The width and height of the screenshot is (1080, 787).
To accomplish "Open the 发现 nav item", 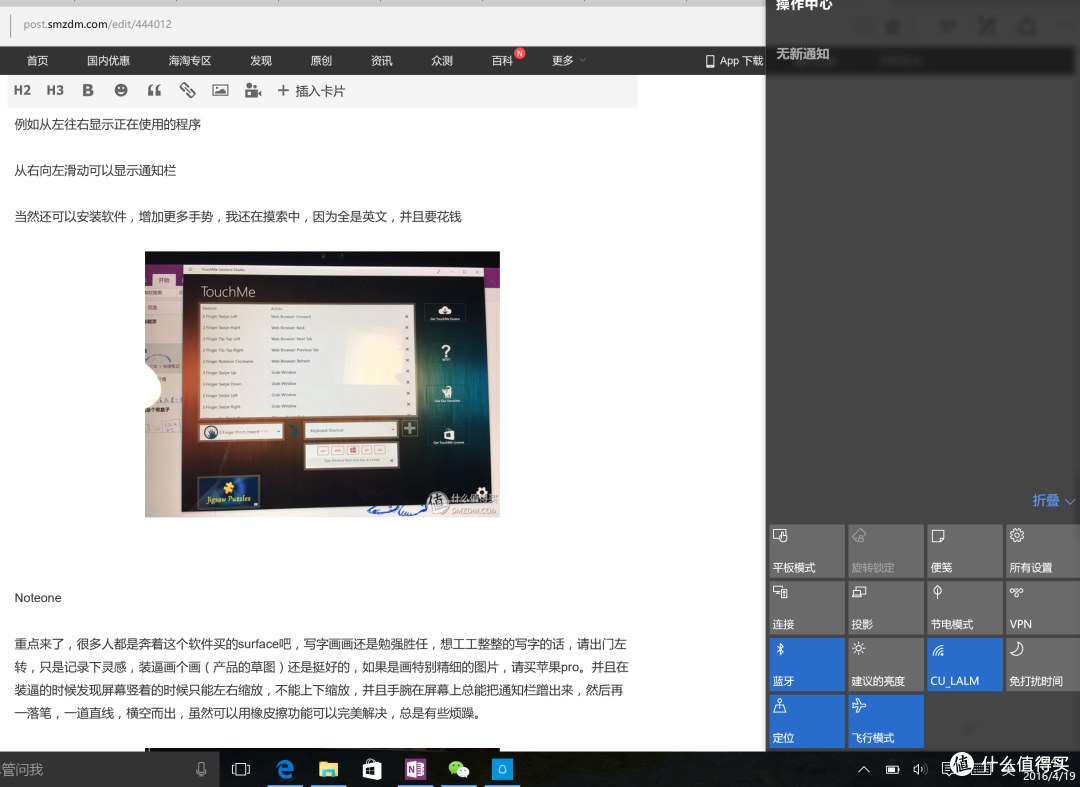I will tap(260, 61).
